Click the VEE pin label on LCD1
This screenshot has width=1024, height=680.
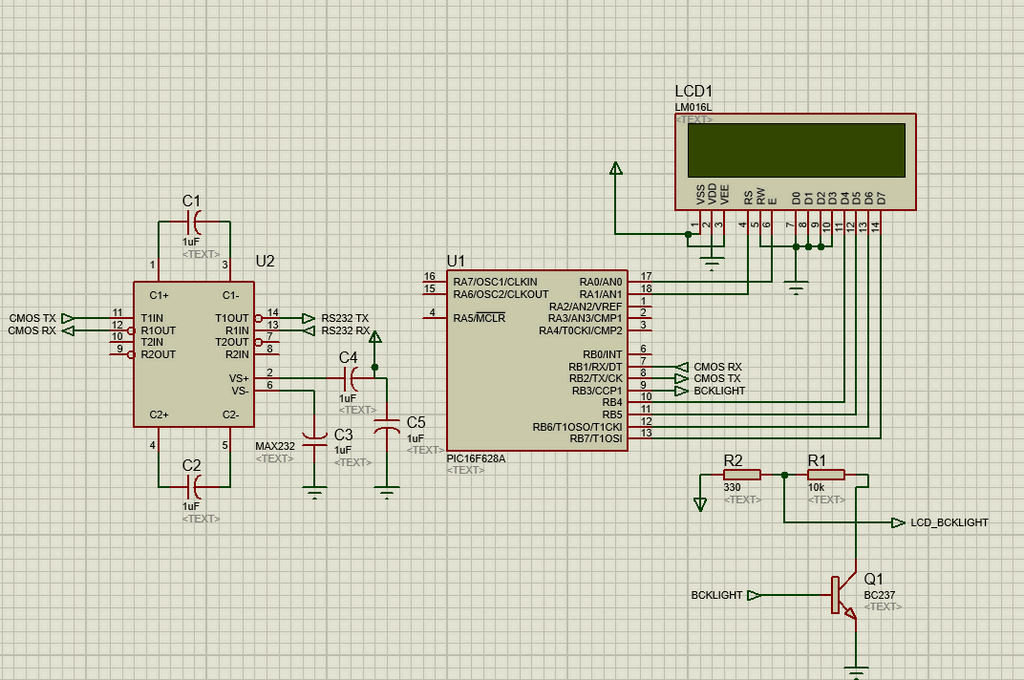pyautogui.click(x=724, y=195)
